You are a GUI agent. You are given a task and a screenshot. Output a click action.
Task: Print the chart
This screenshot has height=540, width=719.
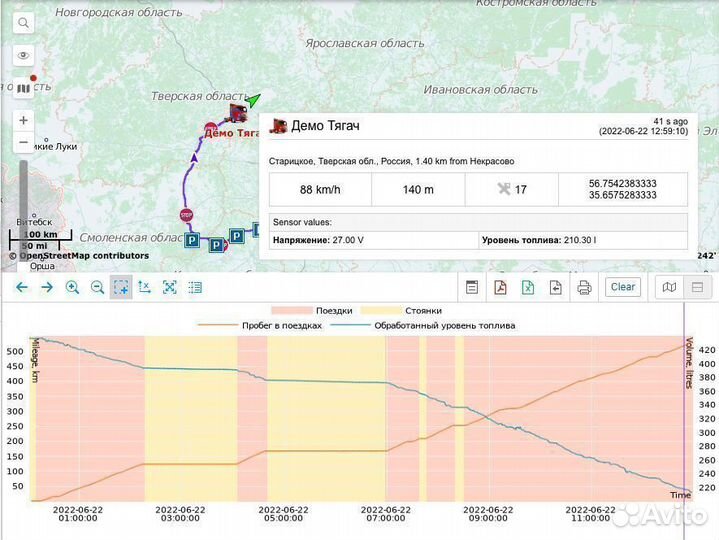584,287
